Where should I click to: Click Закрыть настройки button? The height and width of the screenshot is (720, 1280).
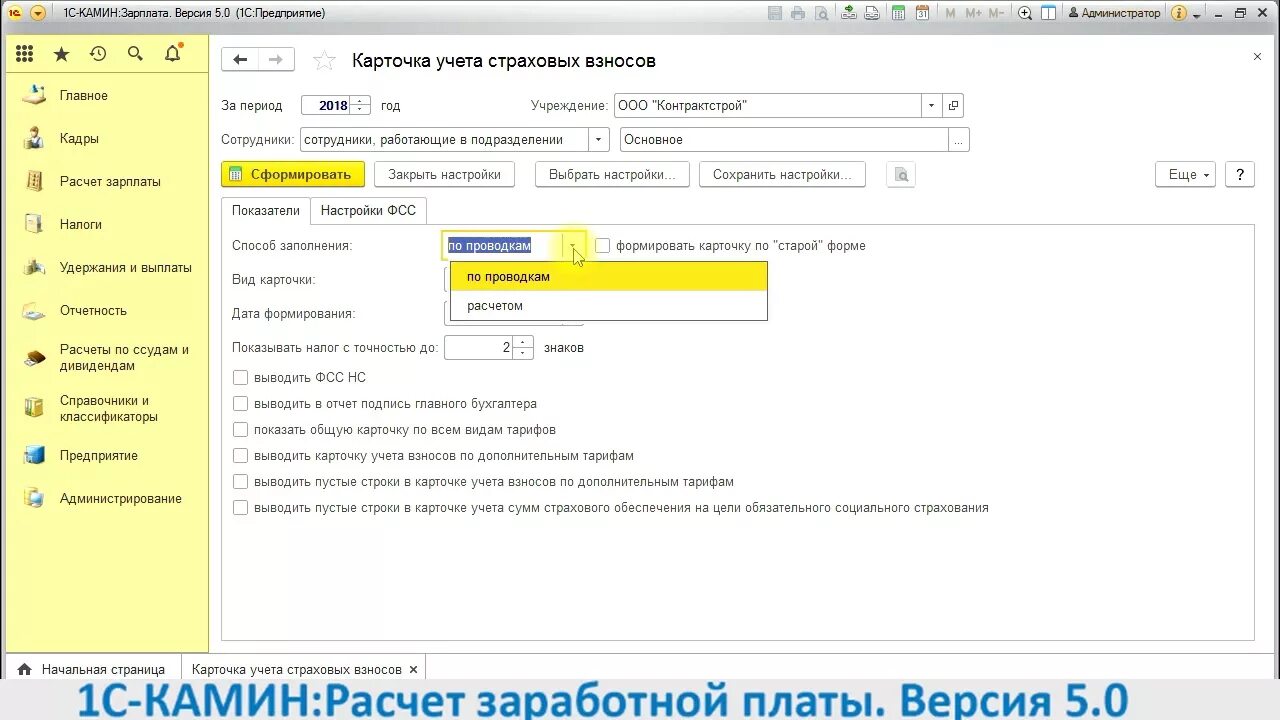(x=444, y=175)
